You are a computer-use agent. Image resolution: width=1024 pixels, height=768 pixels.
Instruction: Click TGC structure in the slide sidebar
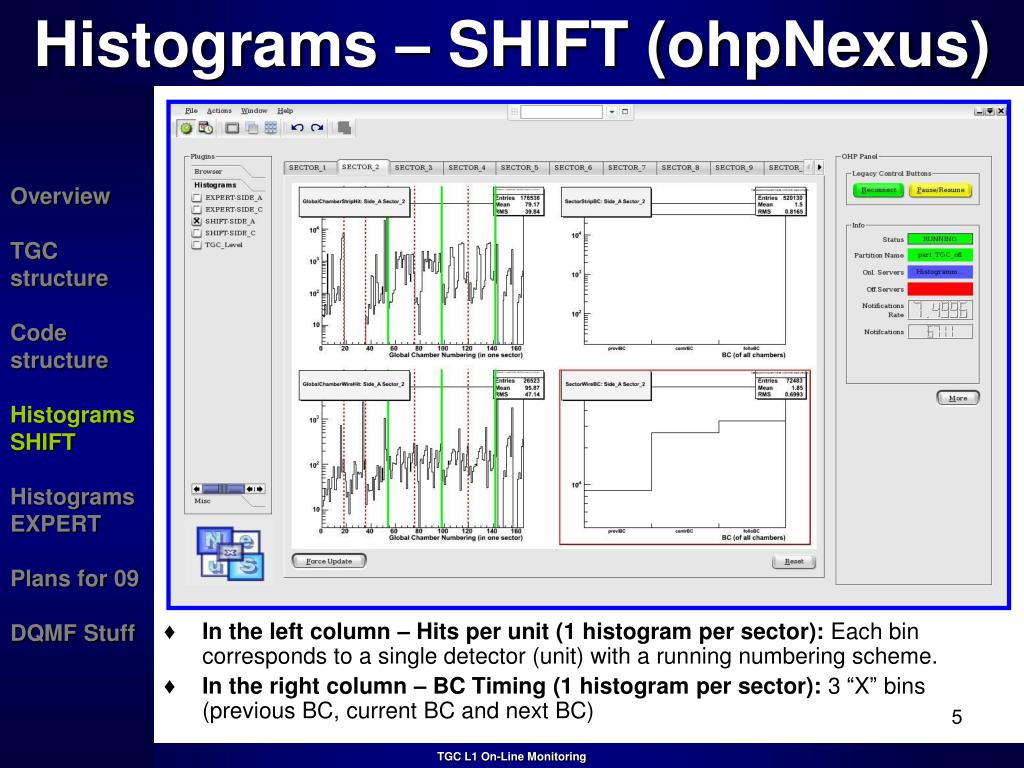(59, 264)
